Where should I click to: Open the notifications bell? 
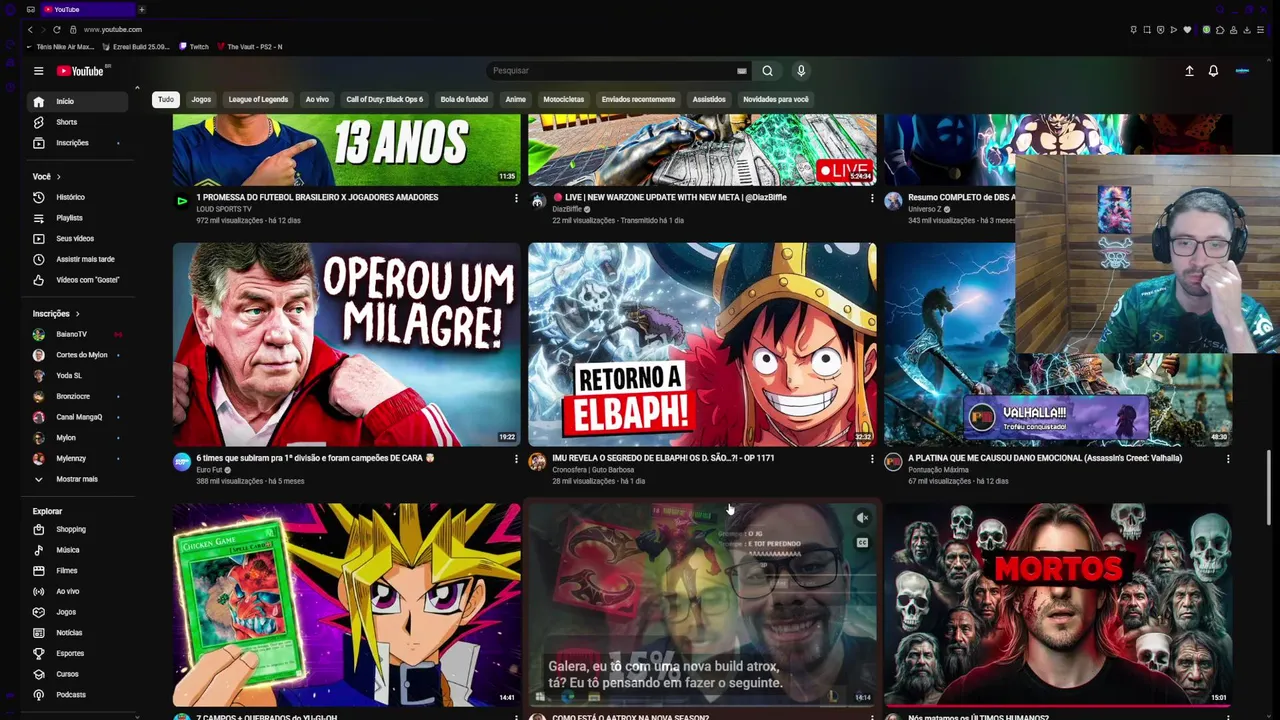pos(1213,71)
